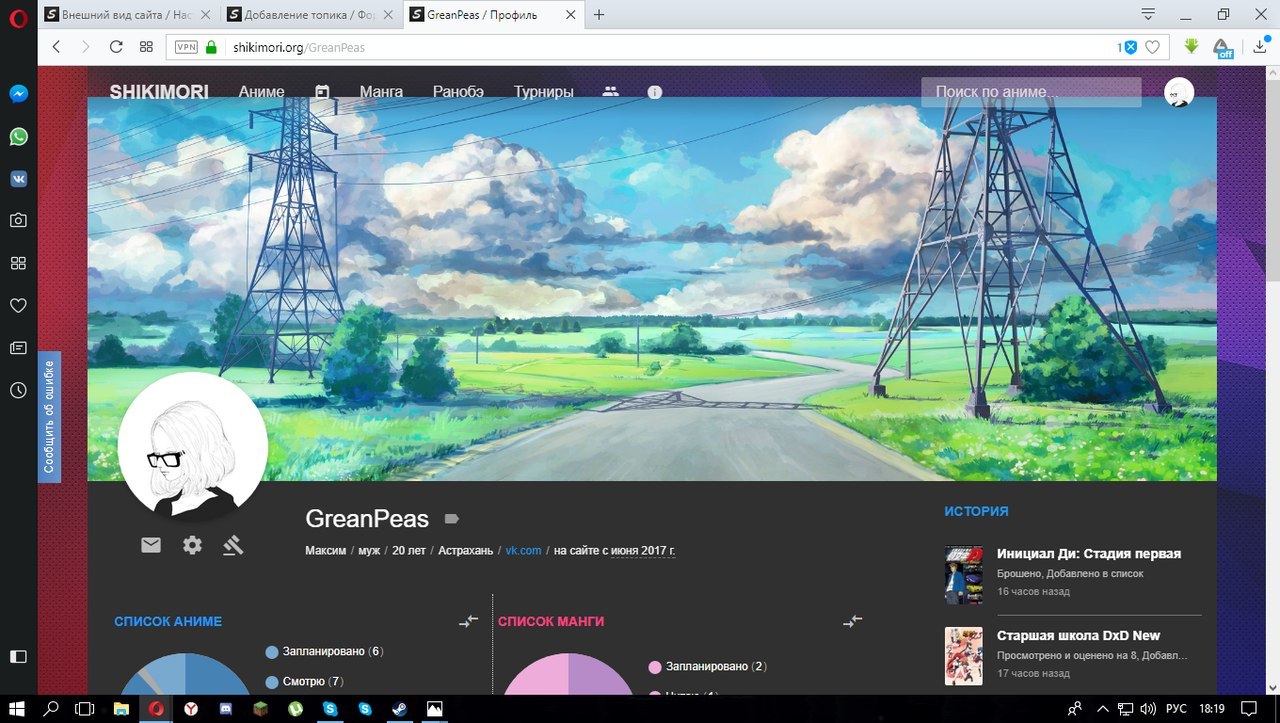
Task: Open the moderation gavel icon under avatar
Action: click(233, 545)
